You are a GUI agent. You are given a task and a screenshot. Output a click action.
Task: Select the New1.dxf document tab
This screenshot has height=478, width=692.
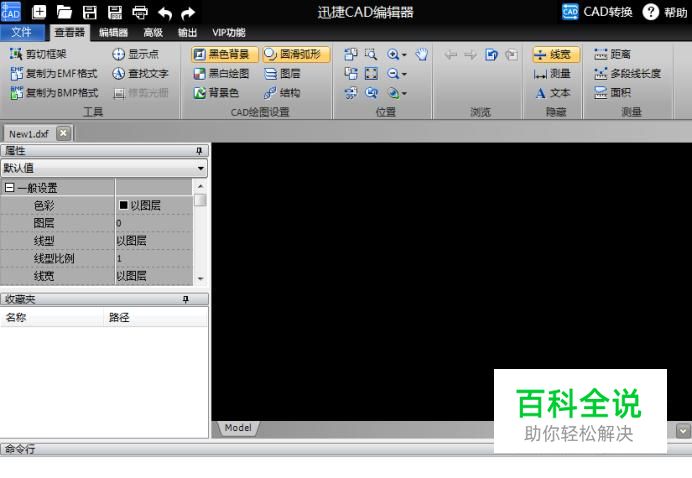(29, 134)
